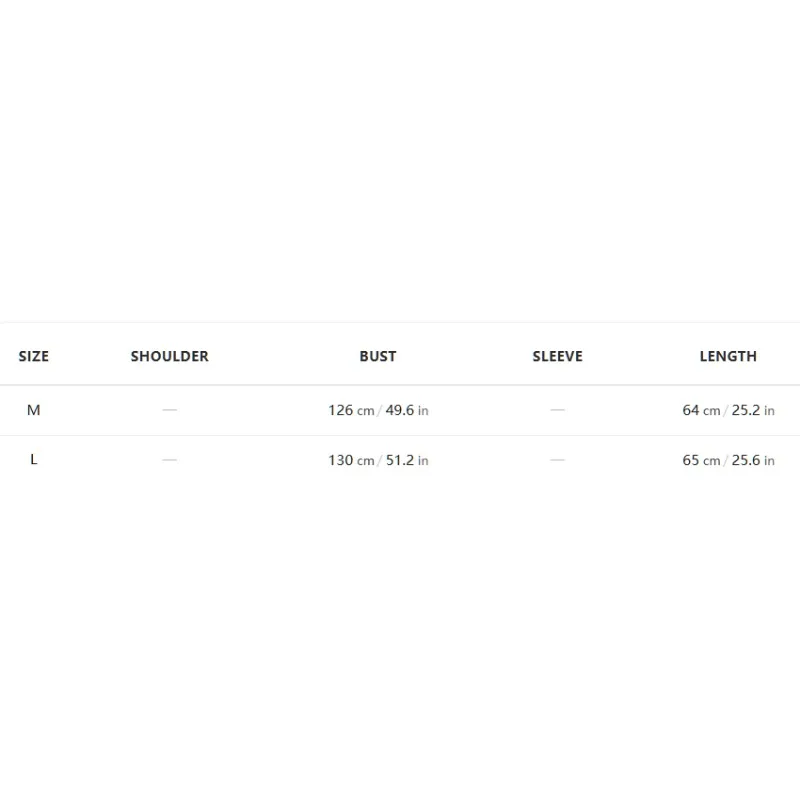Click the 25.2 in length measurement
Viewport: 800px width, 800px height.
click(753, 410)
